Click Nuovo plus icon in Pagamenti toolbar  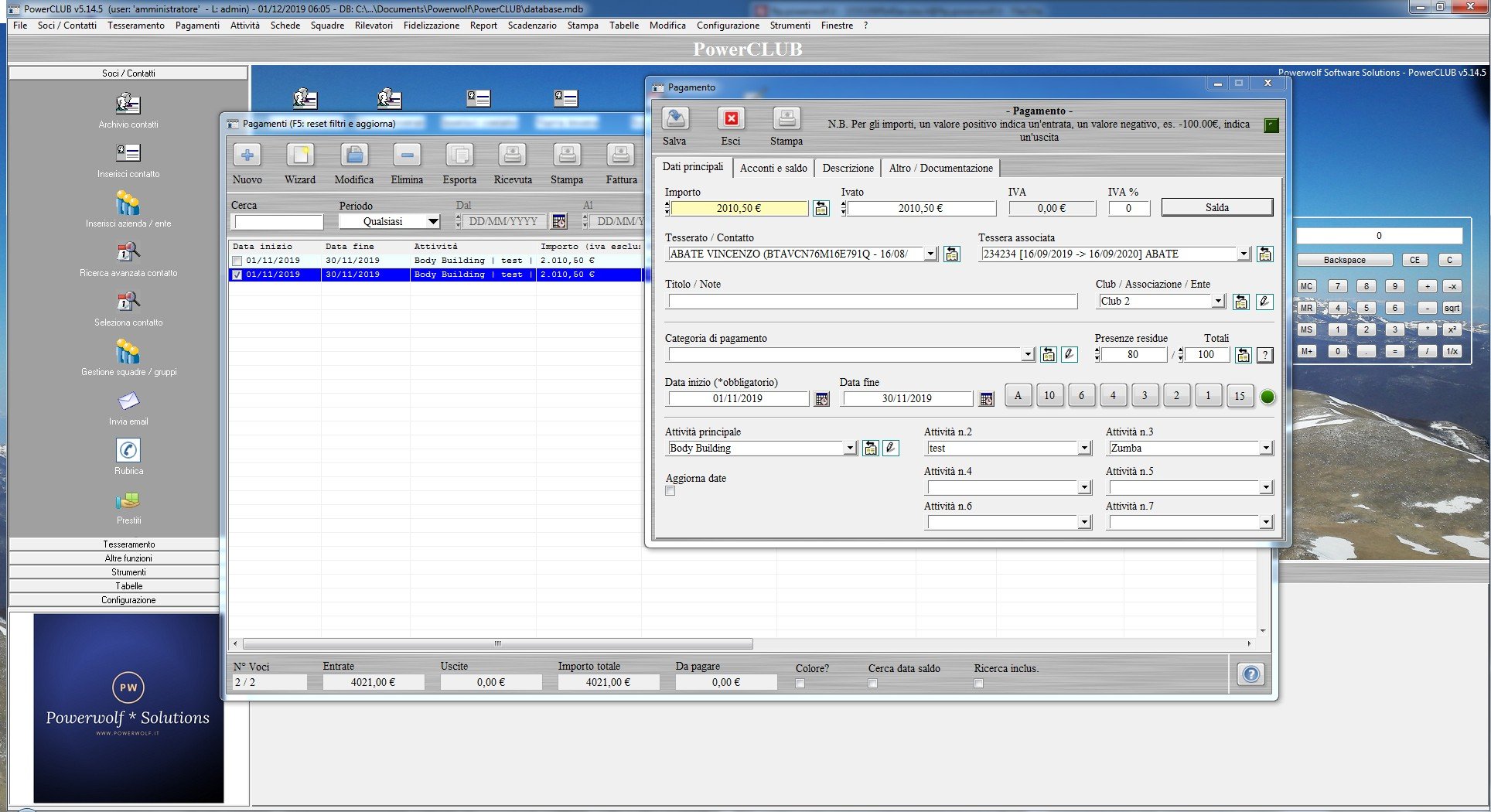click(247, 155)
